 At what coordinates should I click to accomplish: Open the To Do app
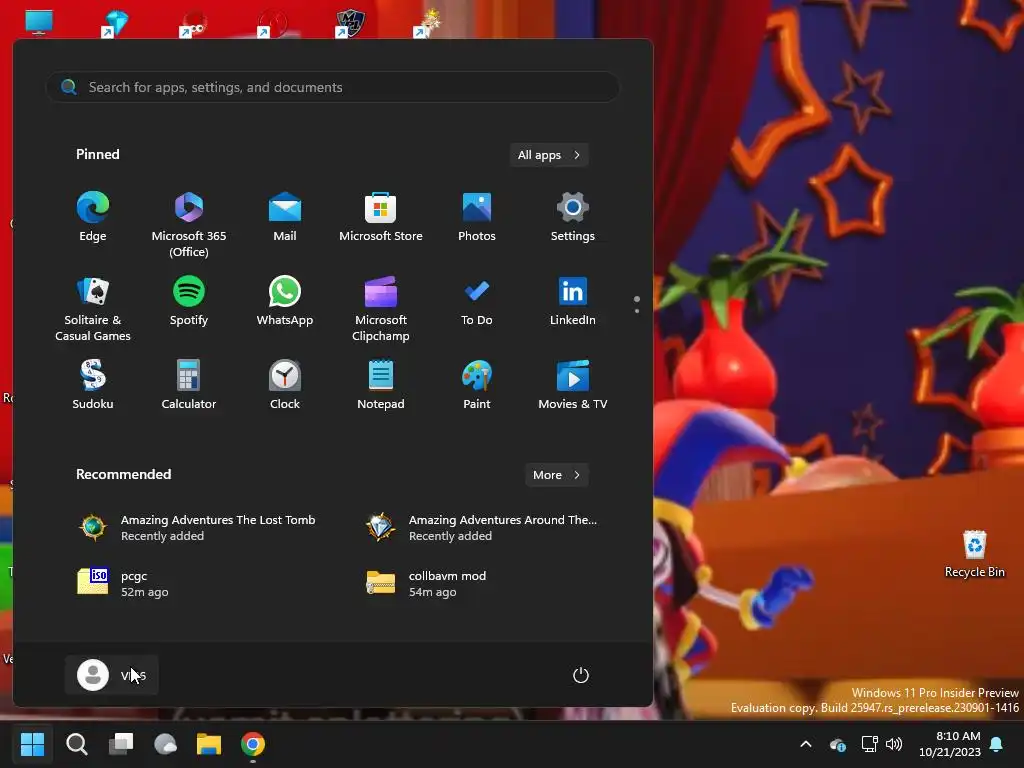pyautogui.click(x=477, y=302)
